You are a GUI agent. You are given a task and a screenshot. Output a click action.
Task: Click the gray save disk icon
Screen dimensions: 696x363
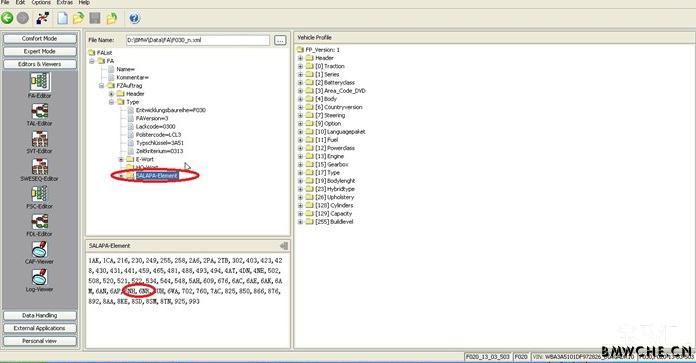tap(95, 18)
